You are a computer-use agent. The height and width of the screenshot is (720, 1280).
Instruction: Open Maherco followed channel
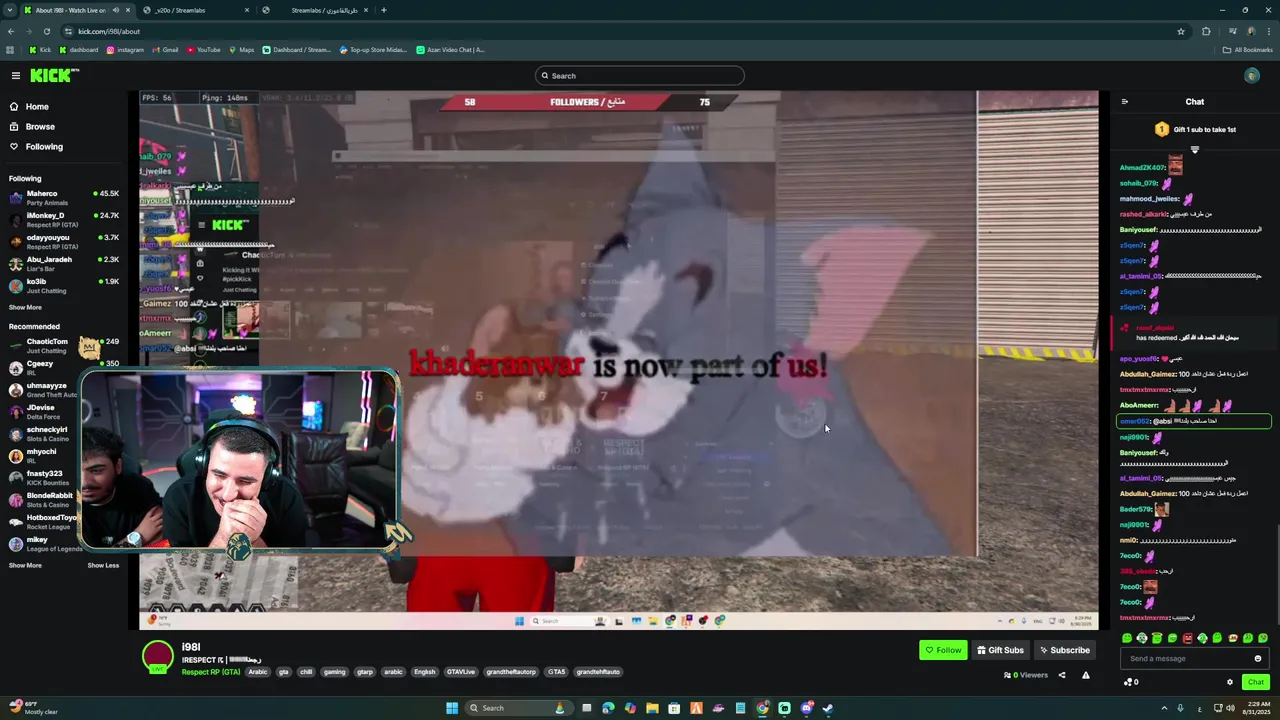[64, 198]
